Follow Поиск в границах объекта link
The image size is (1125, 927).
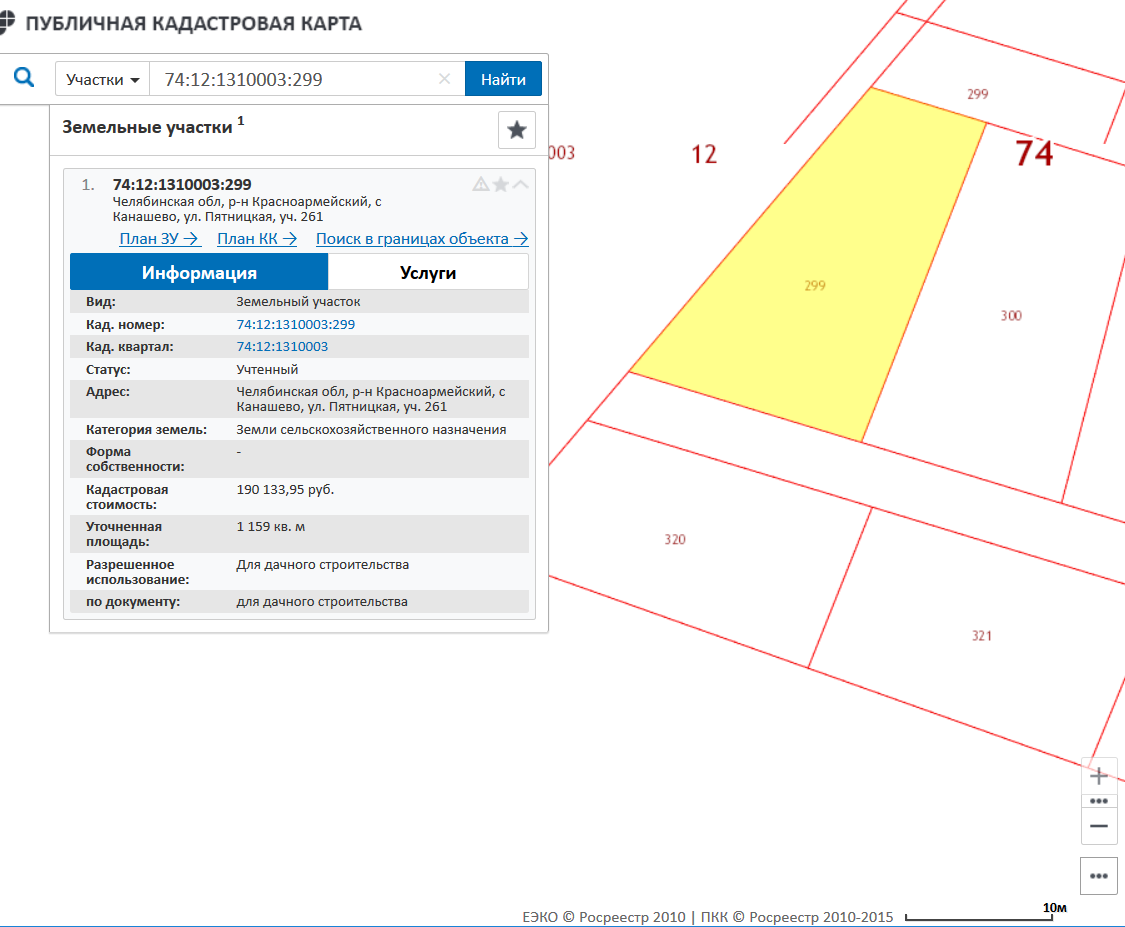coord(422,239)
